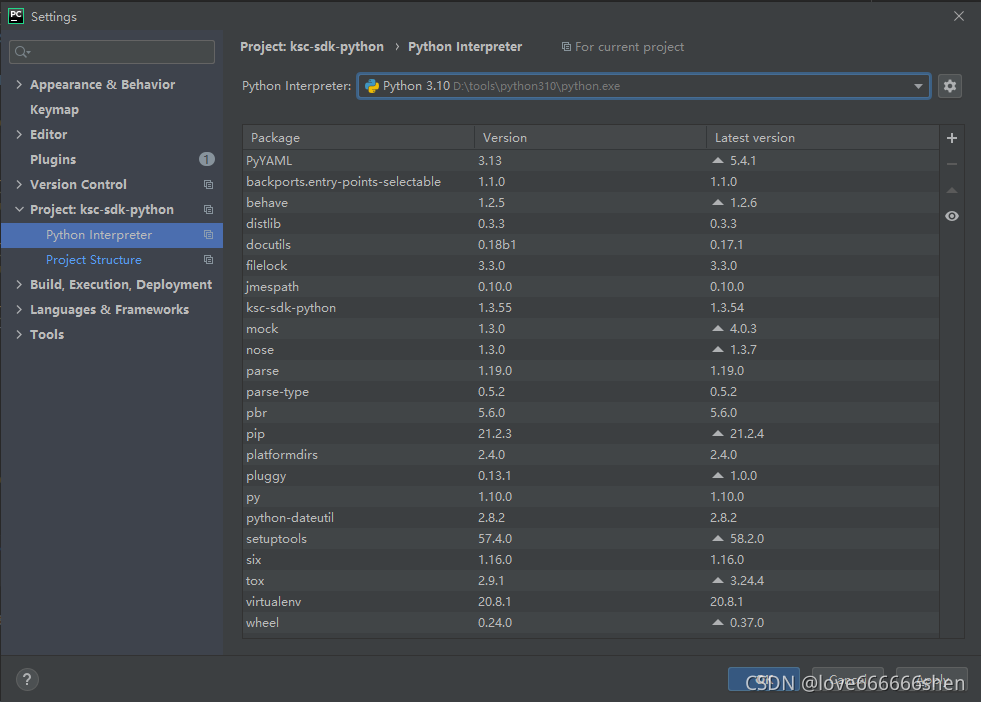This screenshot has height=702, width=981.
Task: Click the Install package plus icon
Action: 951,137
